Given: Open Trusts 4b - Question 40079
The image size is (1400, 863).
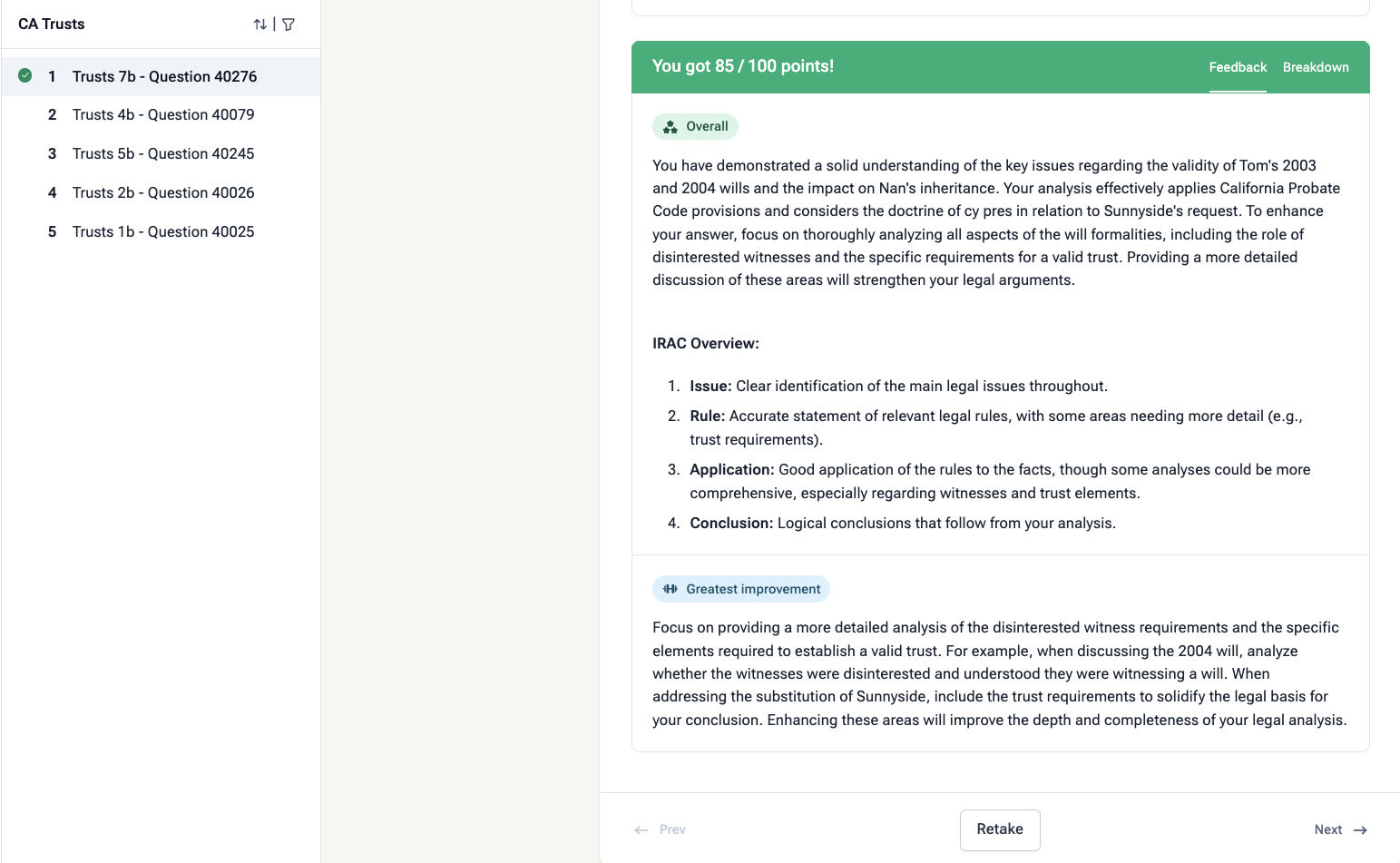Looking at the screenshot, I should (x=163, y=114).
